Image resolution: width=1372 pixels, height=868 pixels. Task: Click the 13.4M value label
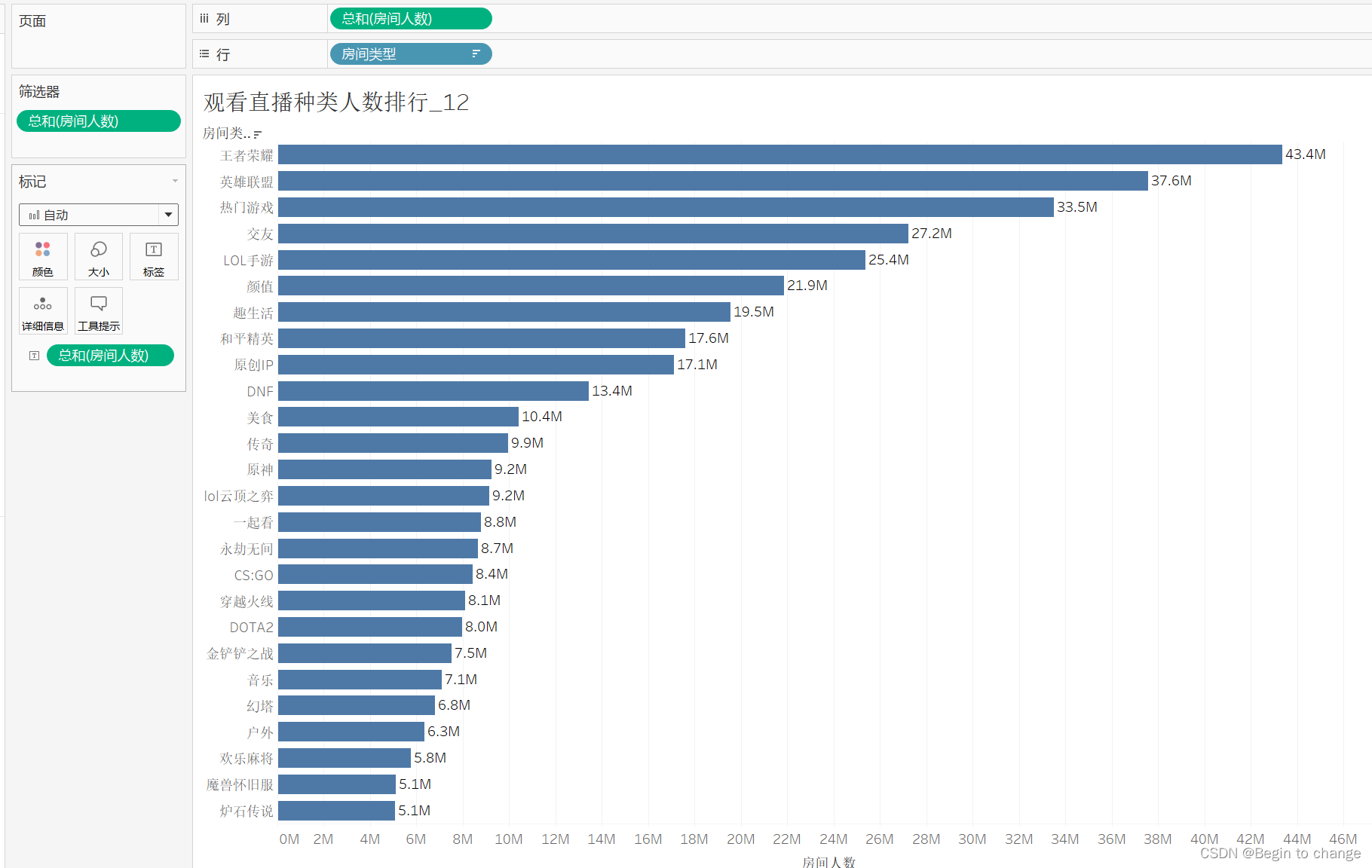tap(612, 391)
